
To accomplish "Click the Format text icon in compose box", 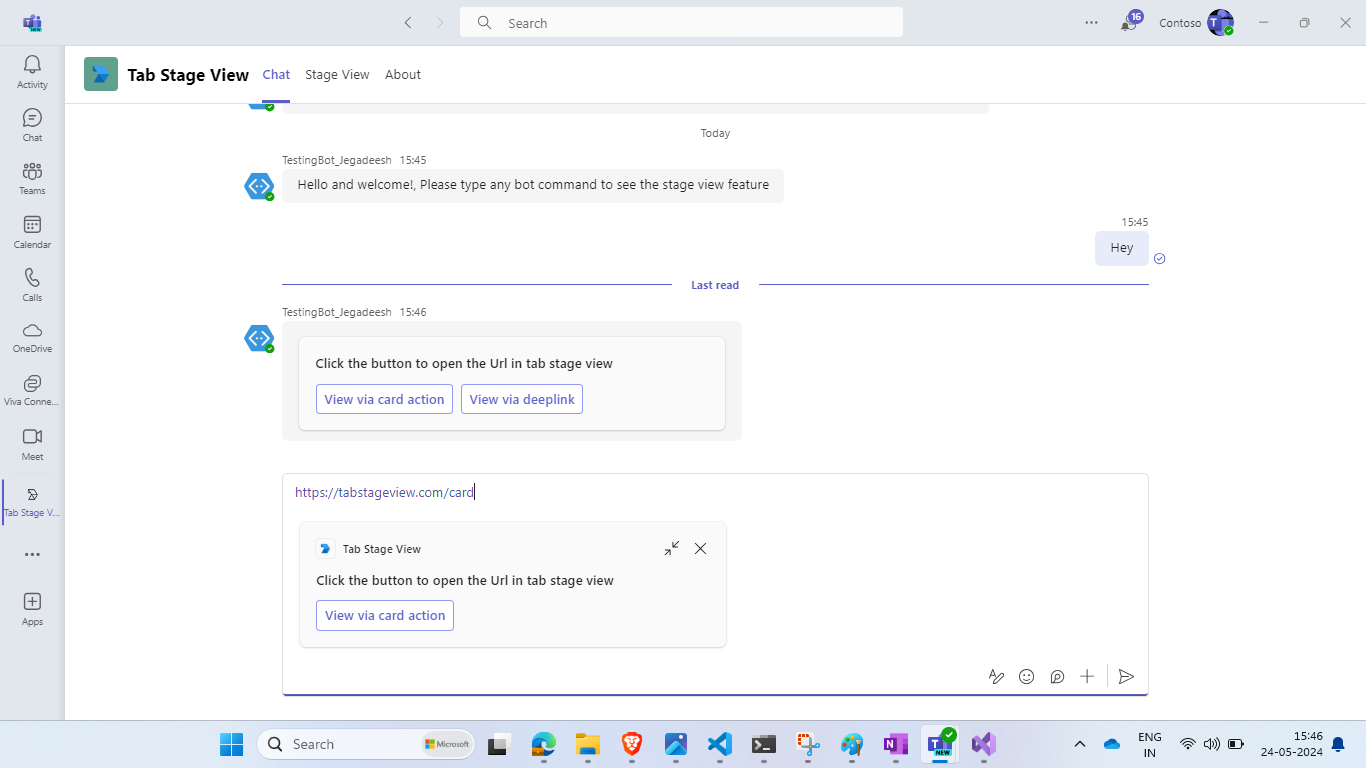I will click(996, 677).
